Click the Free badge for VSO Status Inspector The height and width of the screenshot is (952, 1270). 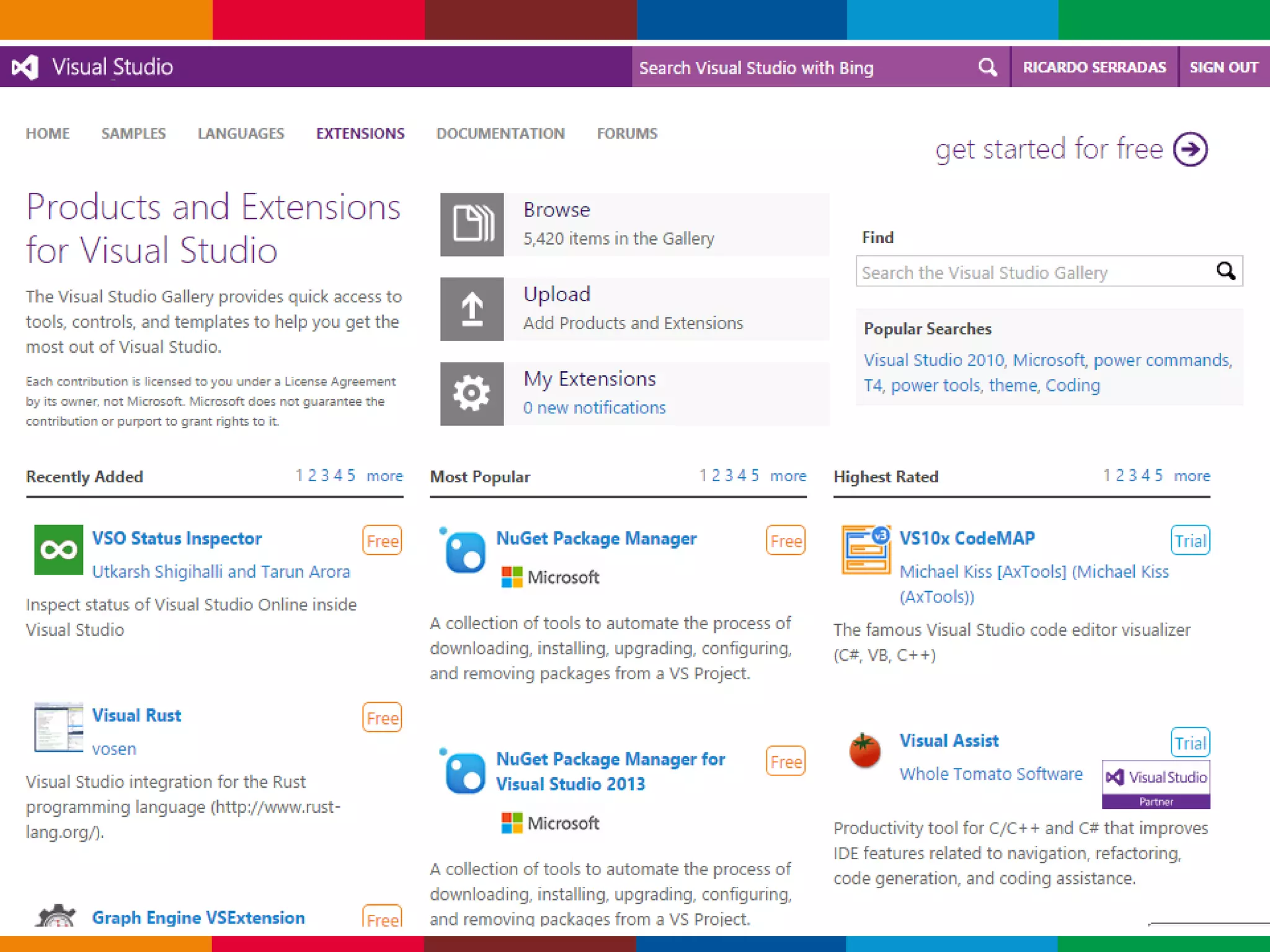coord(382,540)
